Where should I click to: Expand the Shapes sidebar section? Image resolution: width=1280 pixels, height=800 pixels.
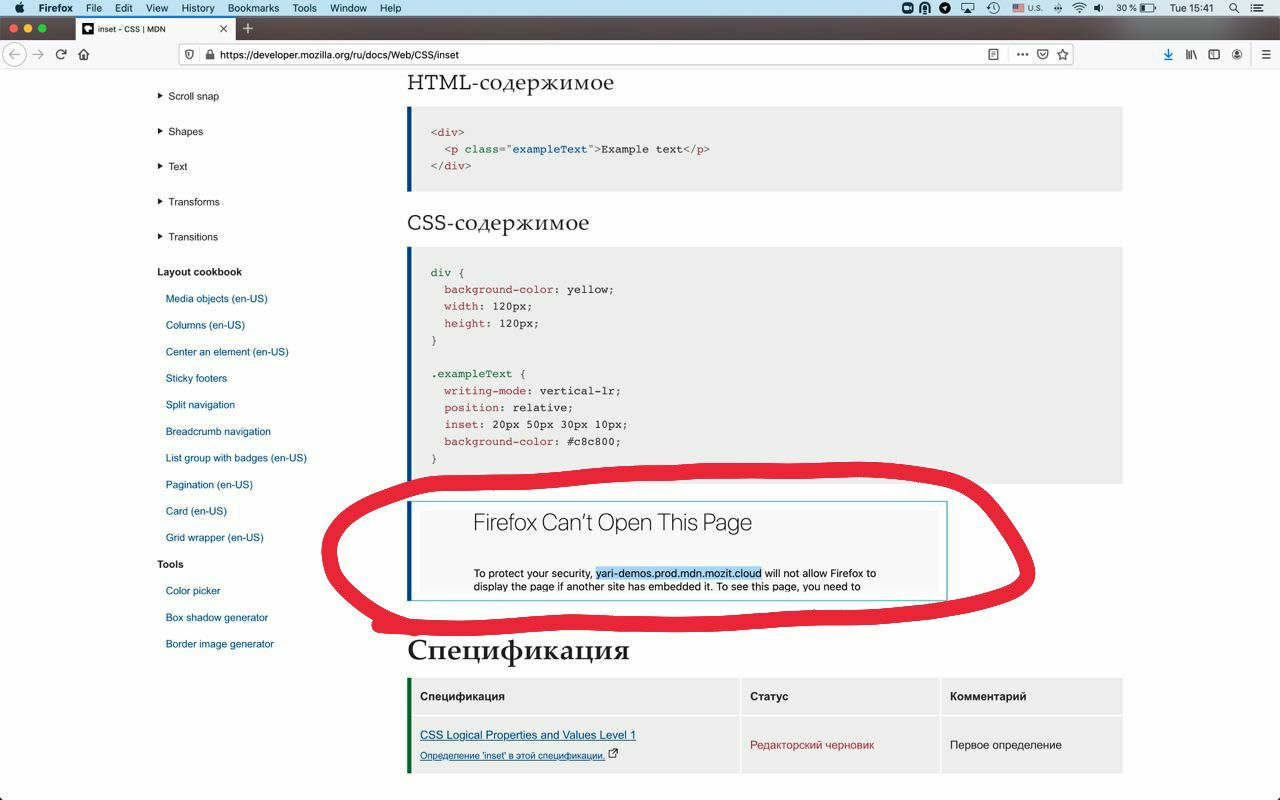point(180,131)
